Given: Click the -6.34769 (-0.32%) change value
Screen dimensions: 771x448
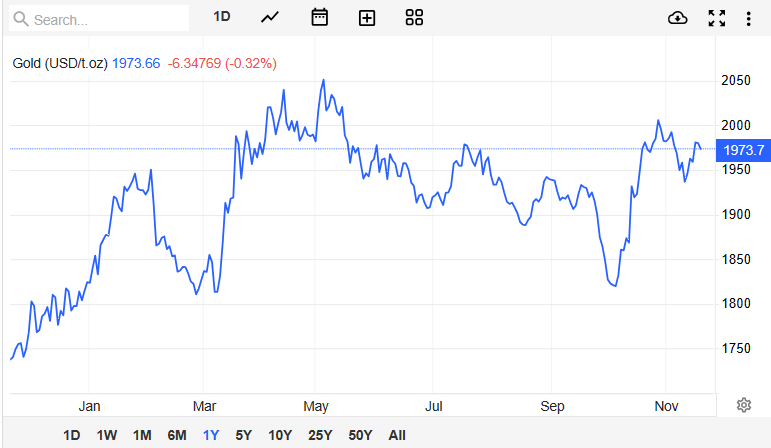Looking at the screenshot, I should click(222, 63).
